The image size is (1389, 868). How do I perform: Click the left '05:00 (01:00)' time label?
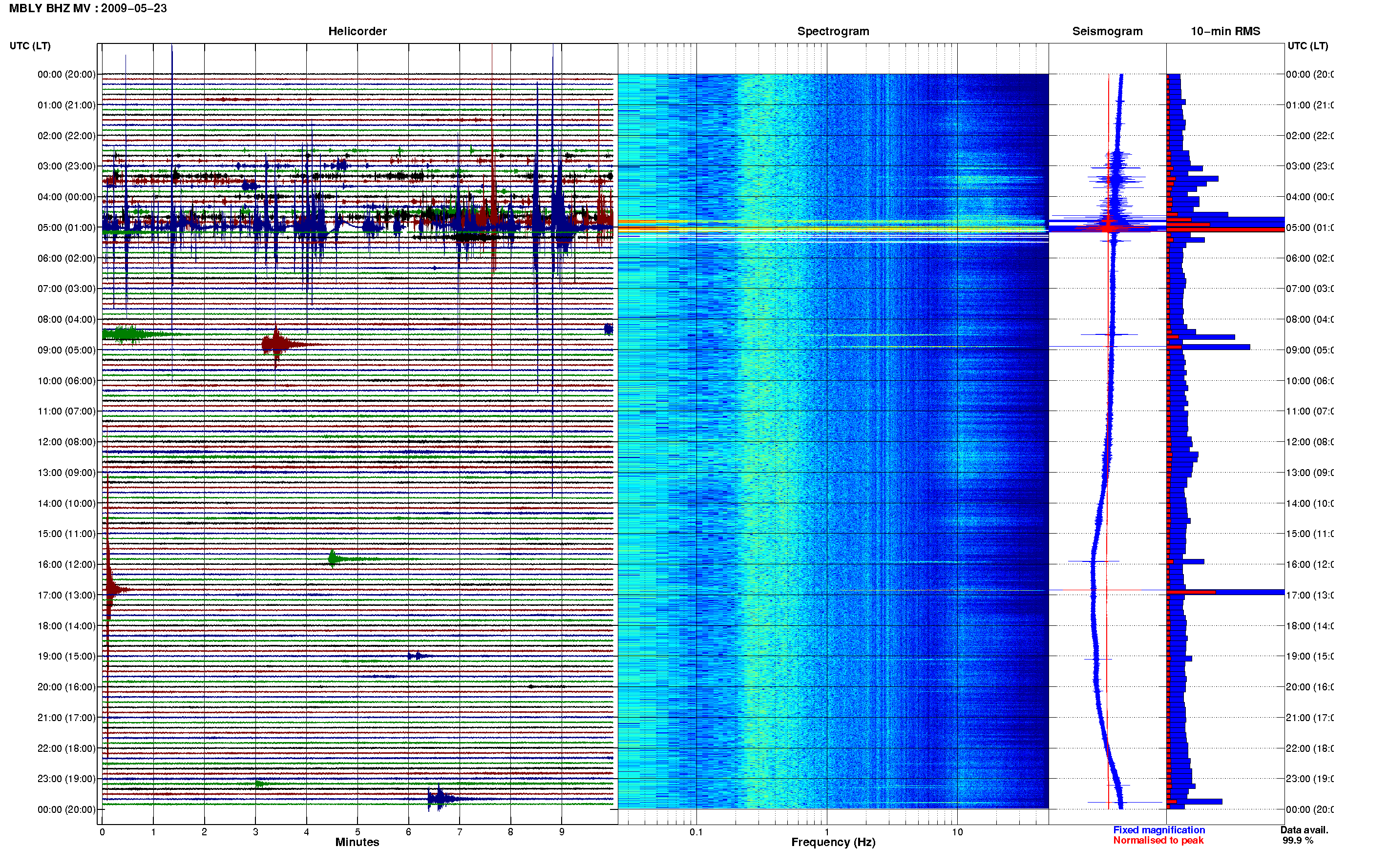click(66, 227)
